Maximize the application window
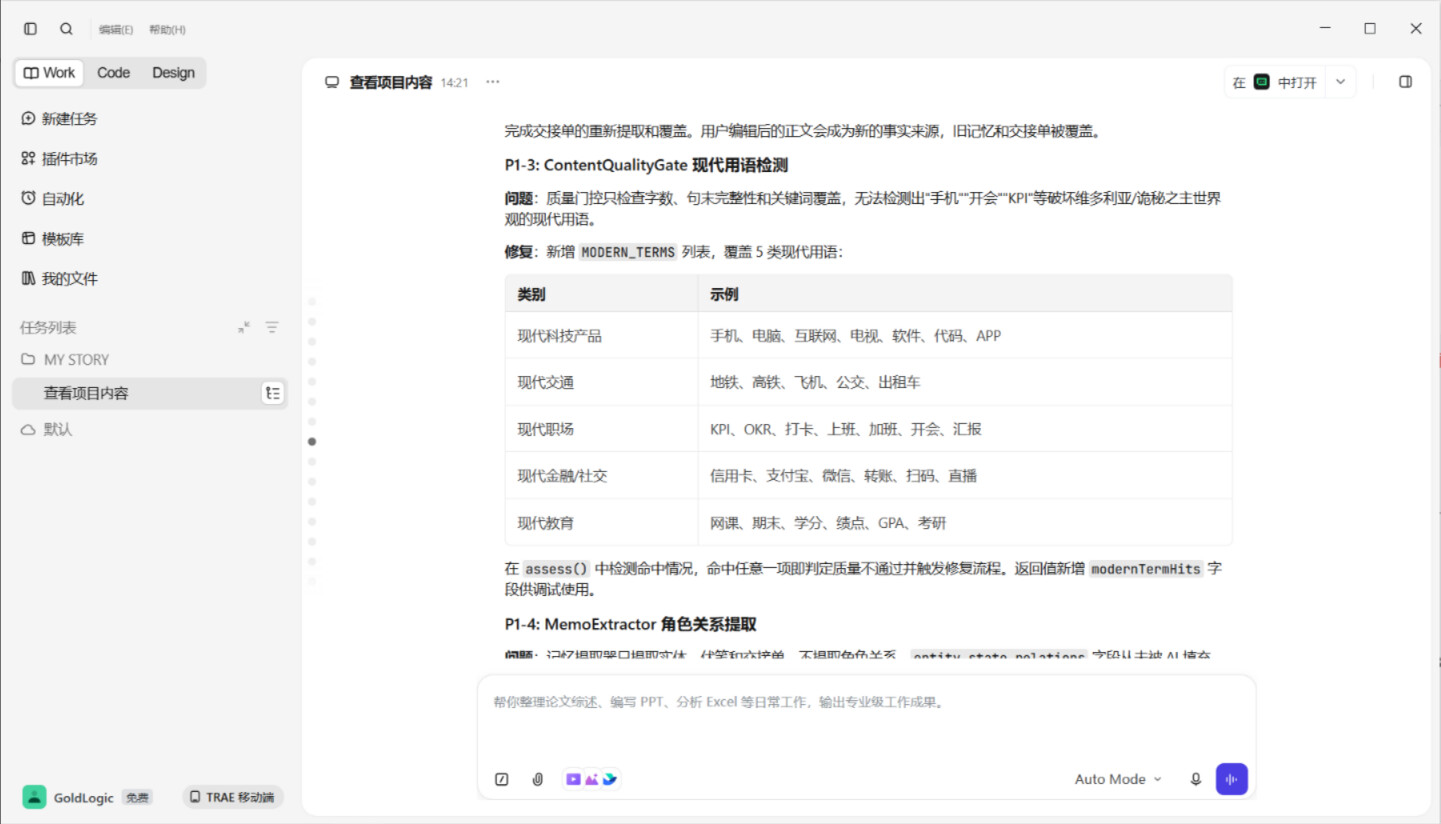 click(x=1370, y=29)
